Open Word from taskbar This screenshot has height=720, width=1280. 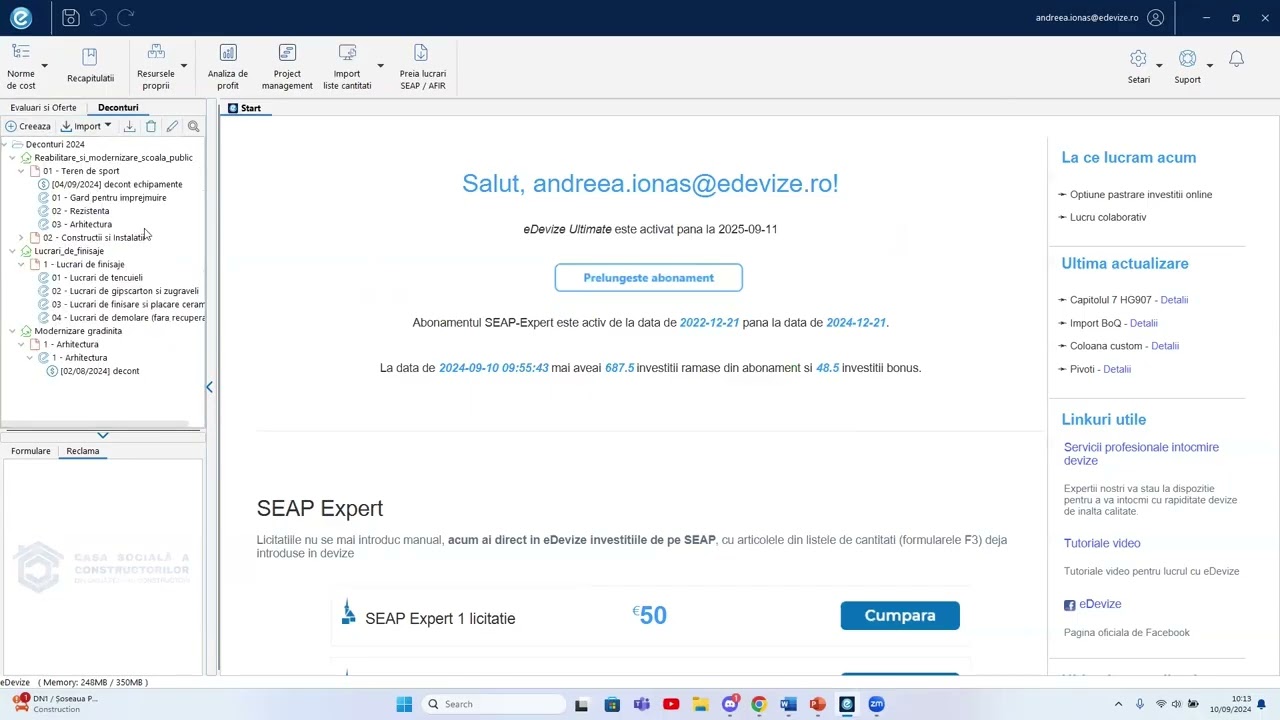coord(788,704)
